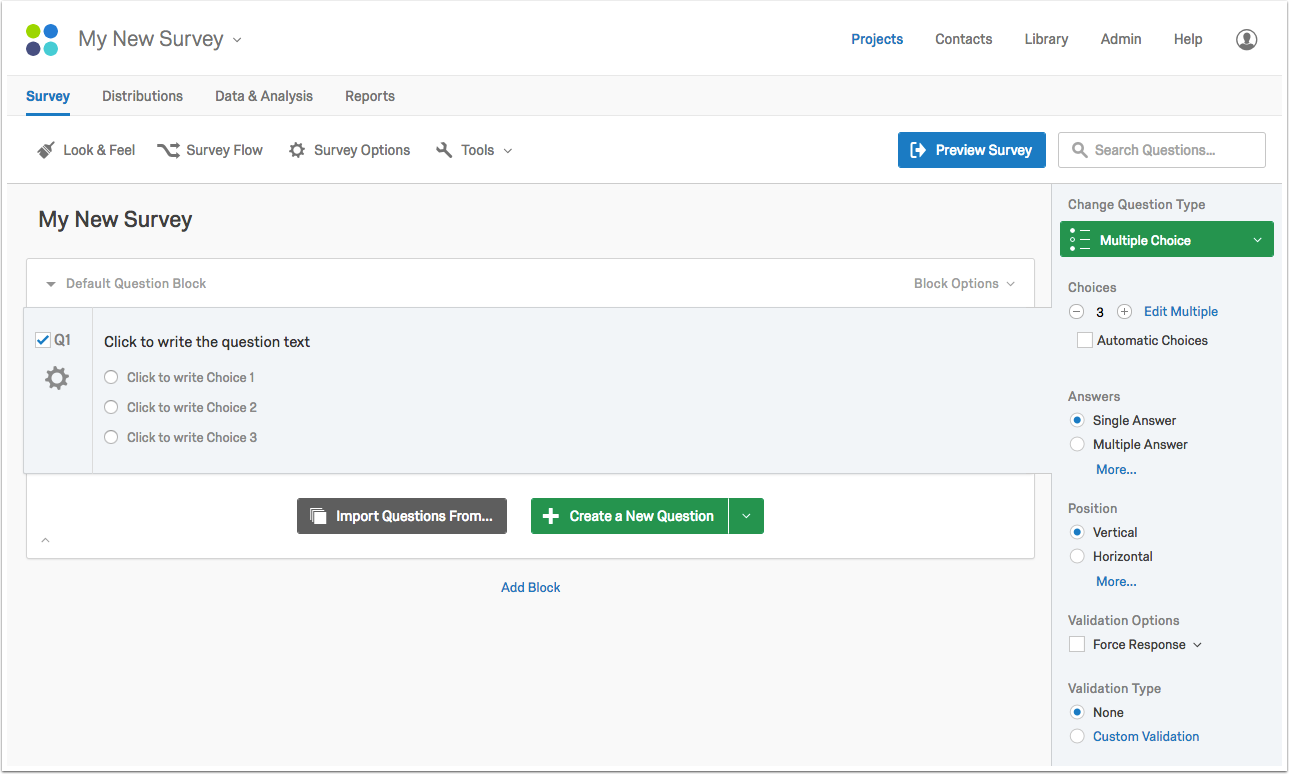The image size is (1289, 774).
Task: Click the Add Block link
Action: [x=530, y=587]
